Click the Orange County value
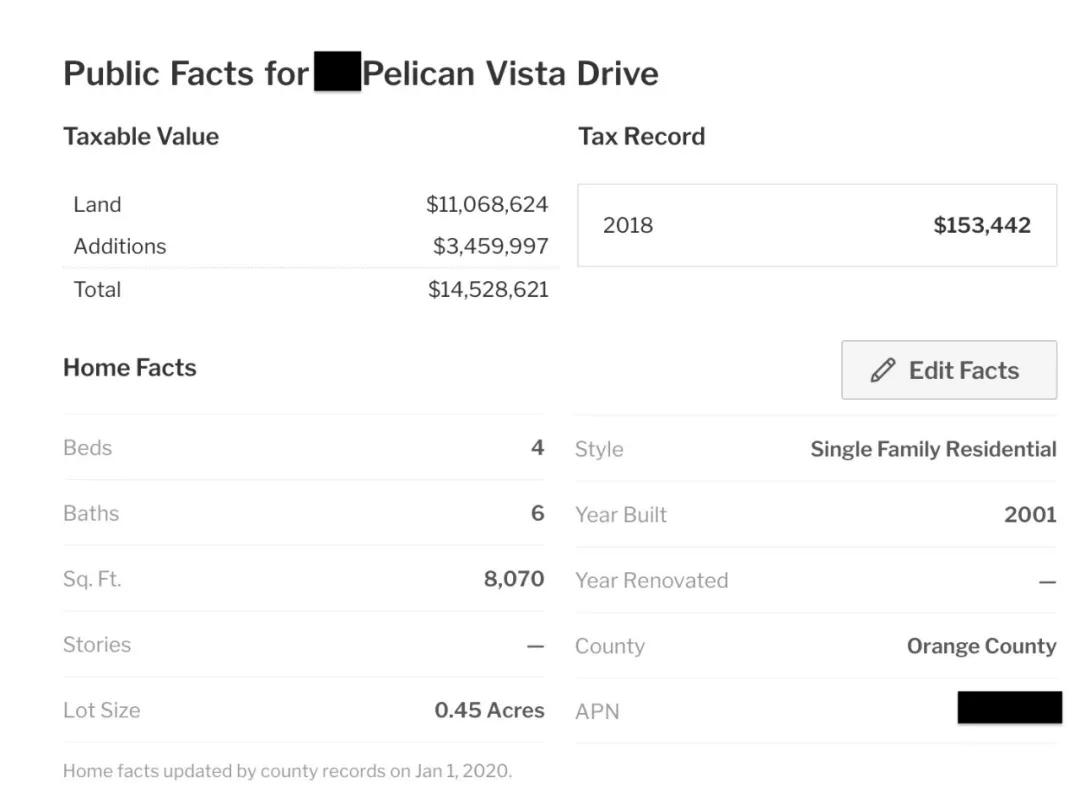1080x805 pixels. [981, 646]
